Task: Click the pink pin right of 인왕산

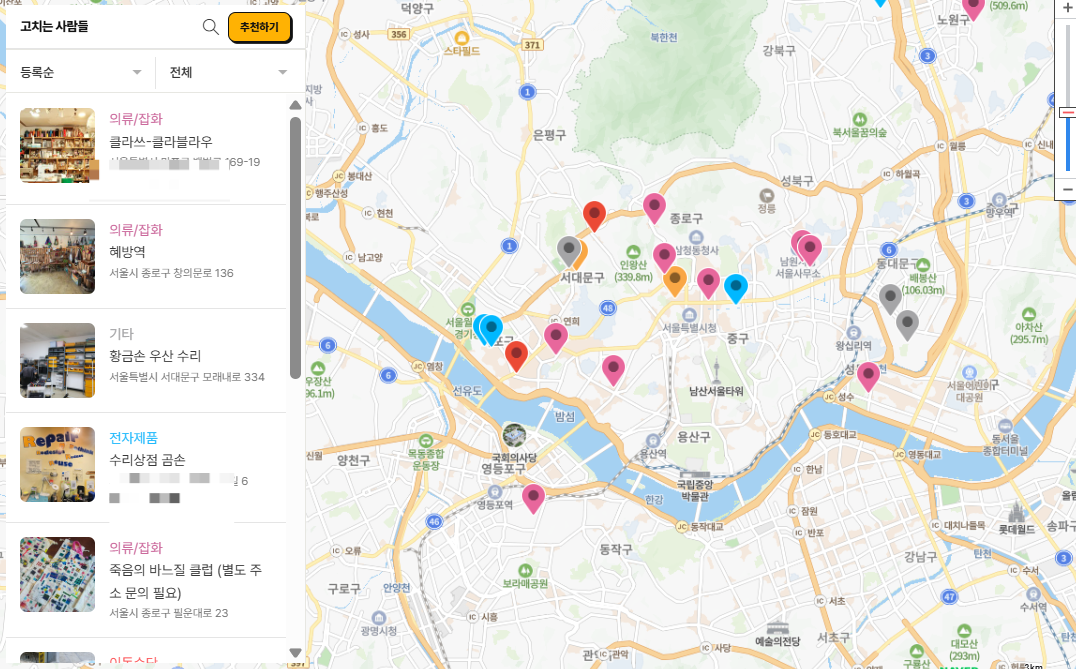Action: coord(664,257)
